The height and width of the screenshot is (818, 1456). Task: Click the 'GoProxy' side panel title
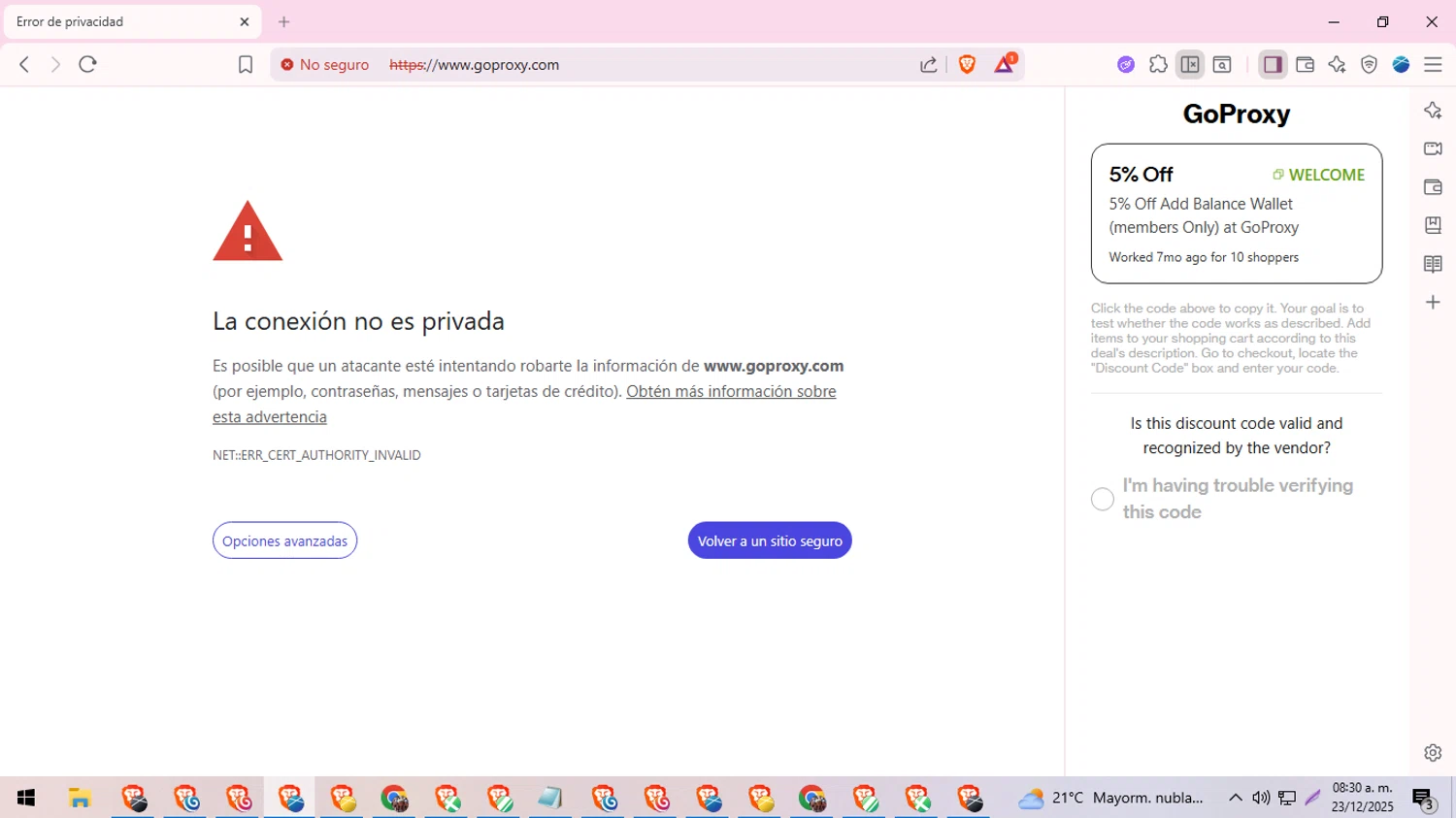1236,114
